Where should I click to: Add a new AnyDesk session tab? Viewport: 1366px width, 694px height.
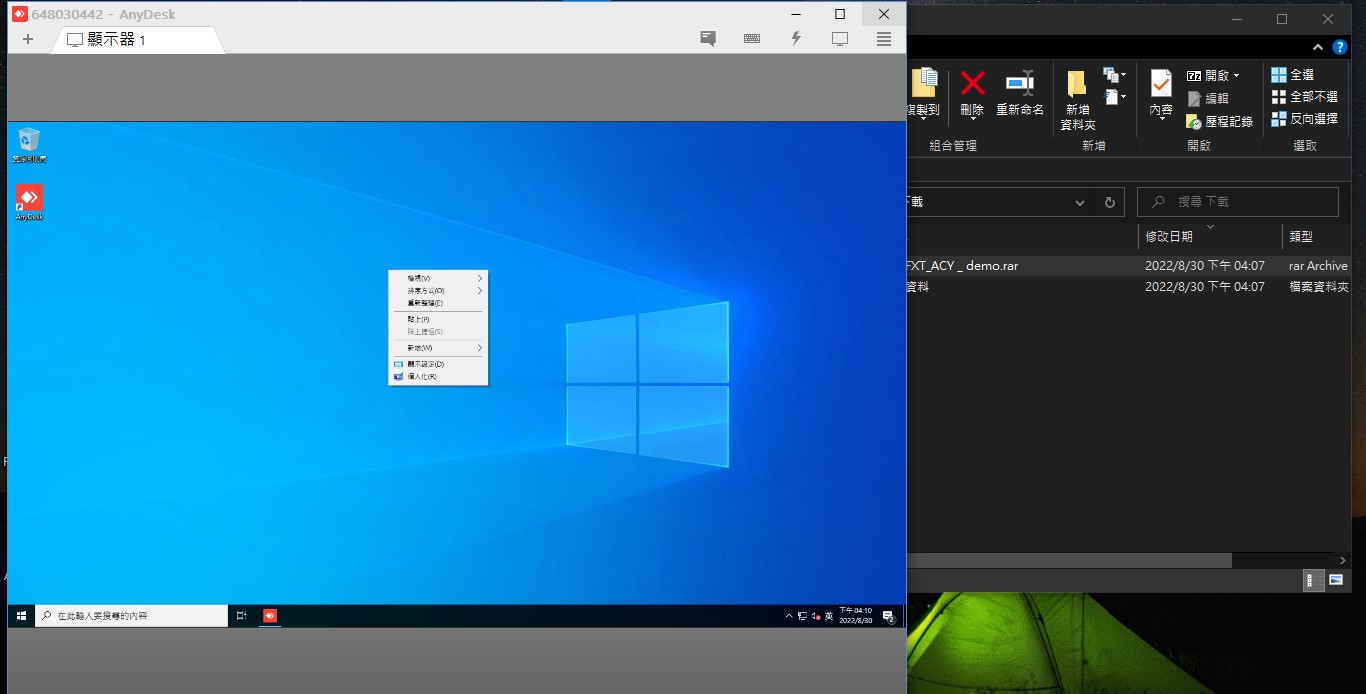click(27, 39)
